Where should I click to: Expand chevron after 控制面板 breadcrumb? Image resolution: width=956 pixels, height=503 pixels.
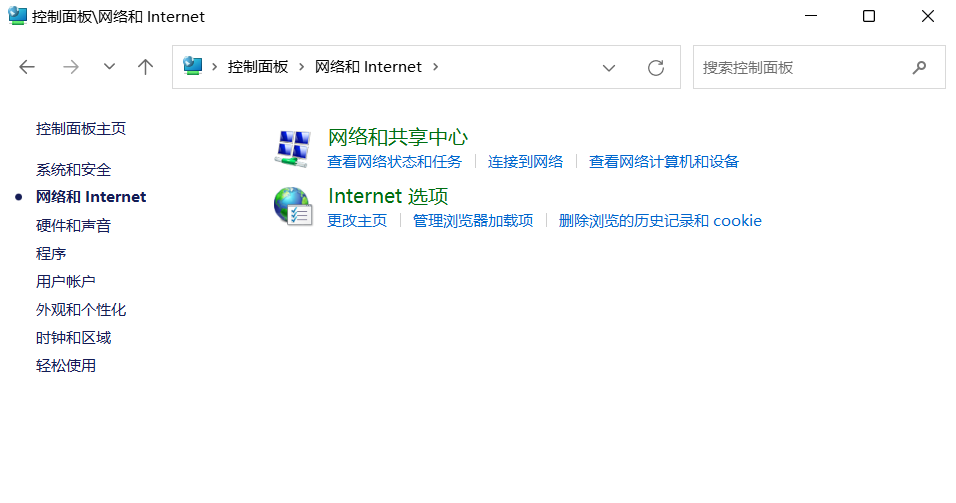(x=301, y=67)
